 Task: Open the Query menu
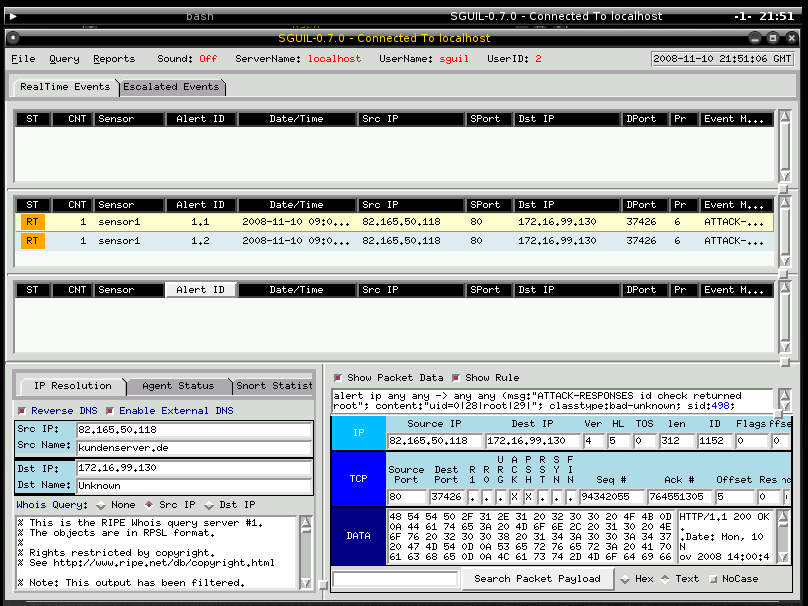click(64, 59)
